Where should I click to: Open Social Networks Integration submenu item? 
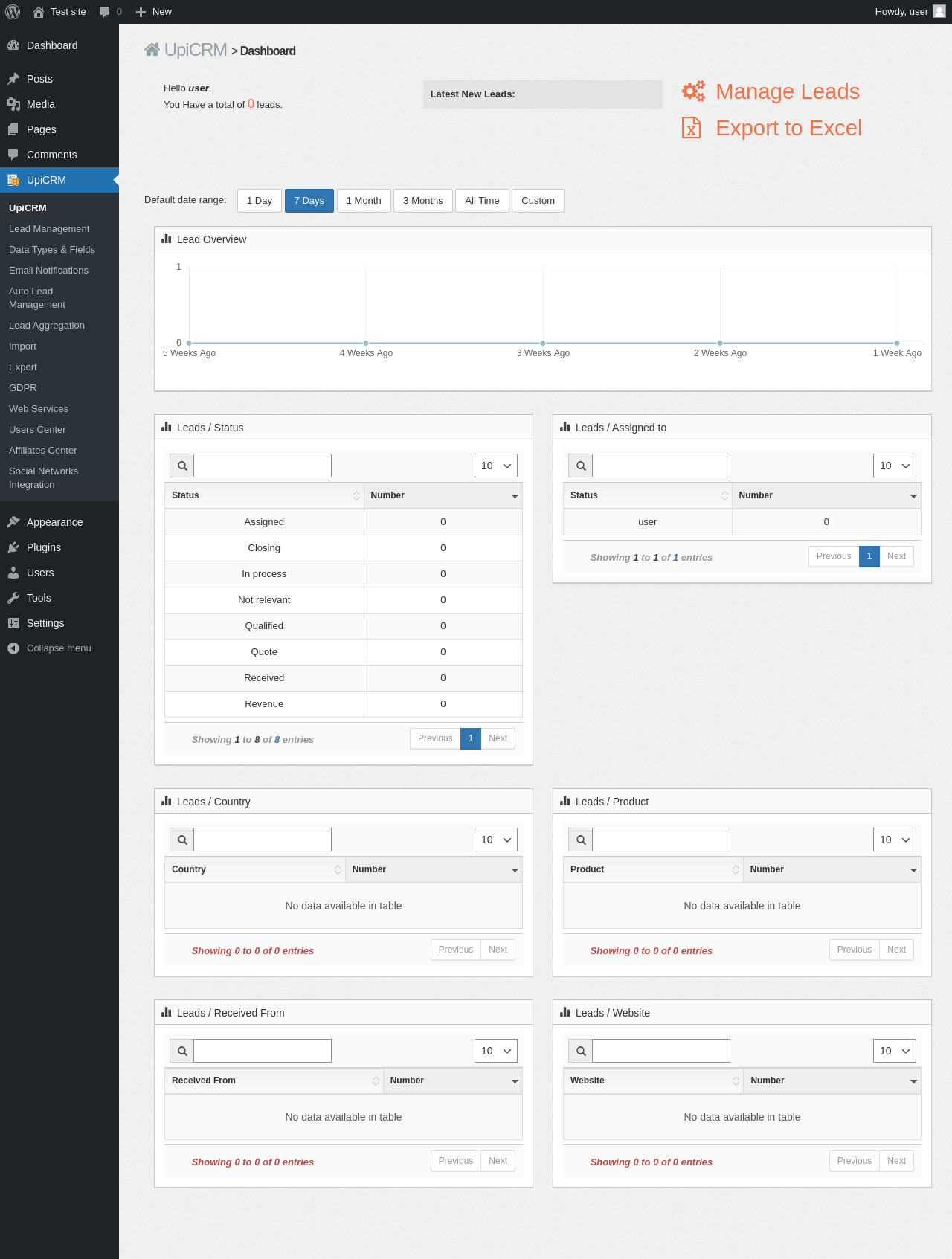click(44, 478)
